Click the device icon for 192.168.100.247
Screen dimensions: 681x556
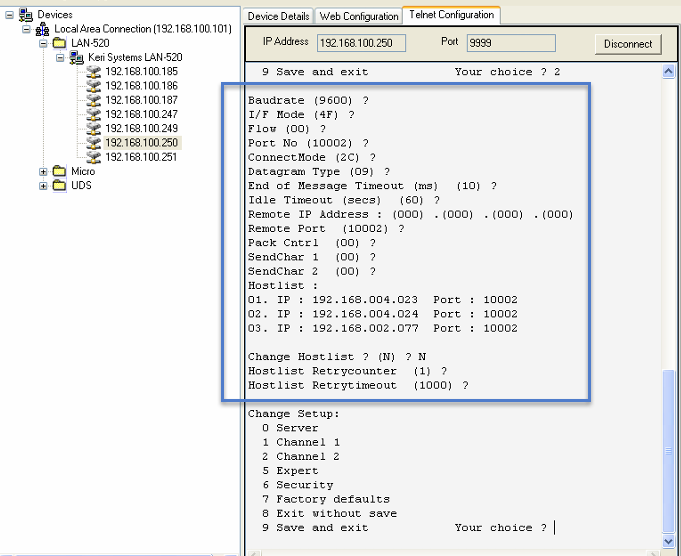click(x=94, y=115)
